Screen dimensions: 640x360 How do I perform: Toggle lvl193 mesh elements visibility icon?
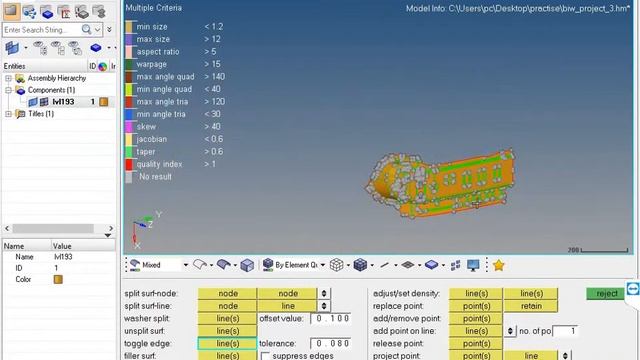(44, 102)
